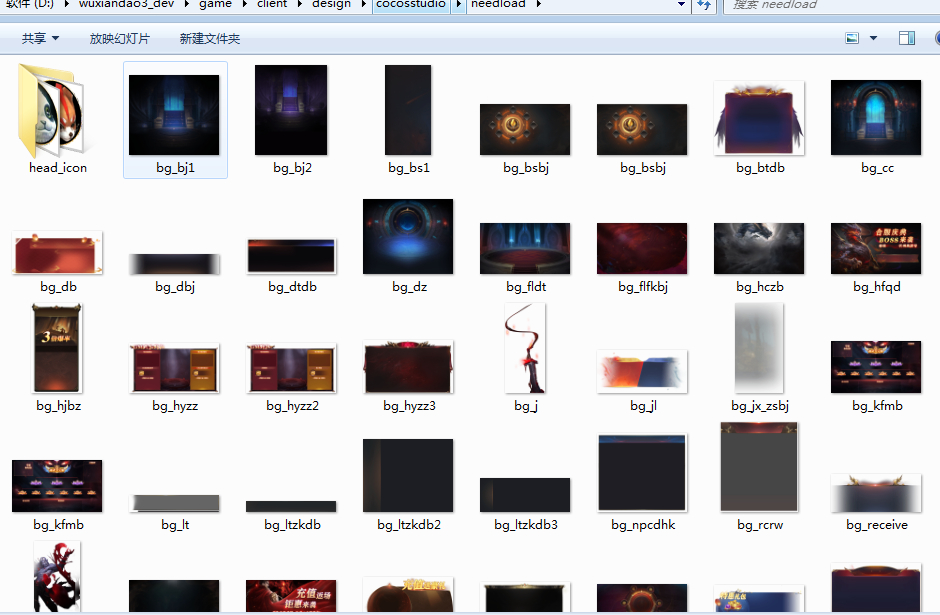Toggle the preview pane icon
940x615 pixels.
907,38
